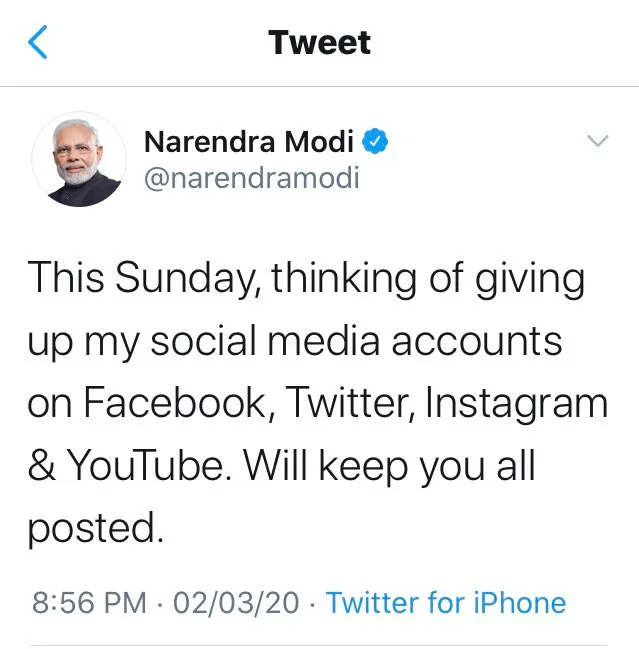Open the @narendramodi handle

[252, 178]
